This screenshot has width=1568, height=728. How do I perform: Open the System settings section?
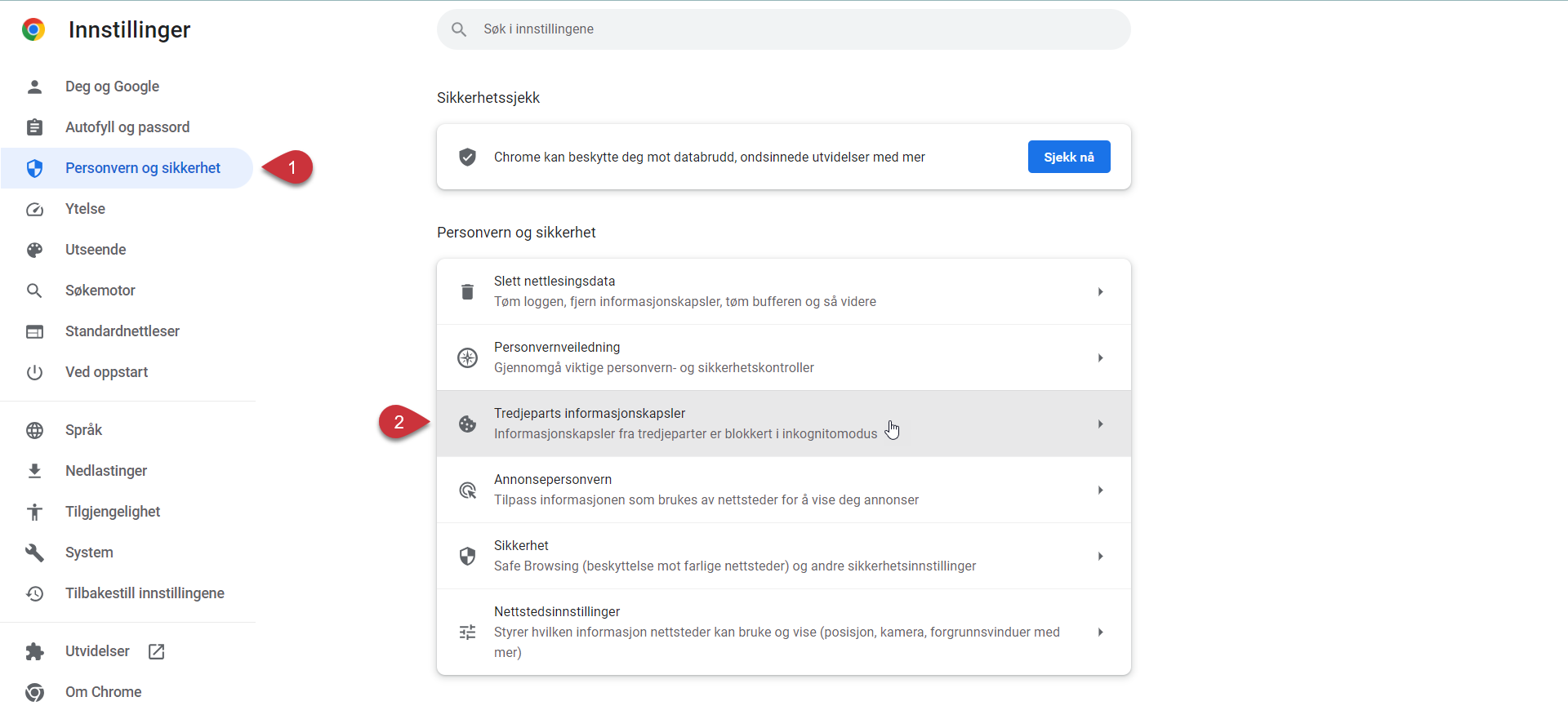127,553
